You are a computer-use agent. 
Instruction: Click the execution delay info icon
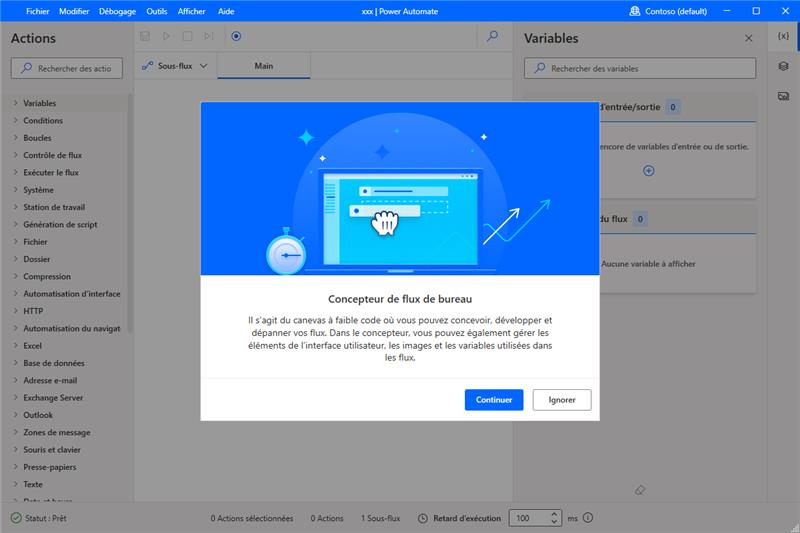coord(588,518)
